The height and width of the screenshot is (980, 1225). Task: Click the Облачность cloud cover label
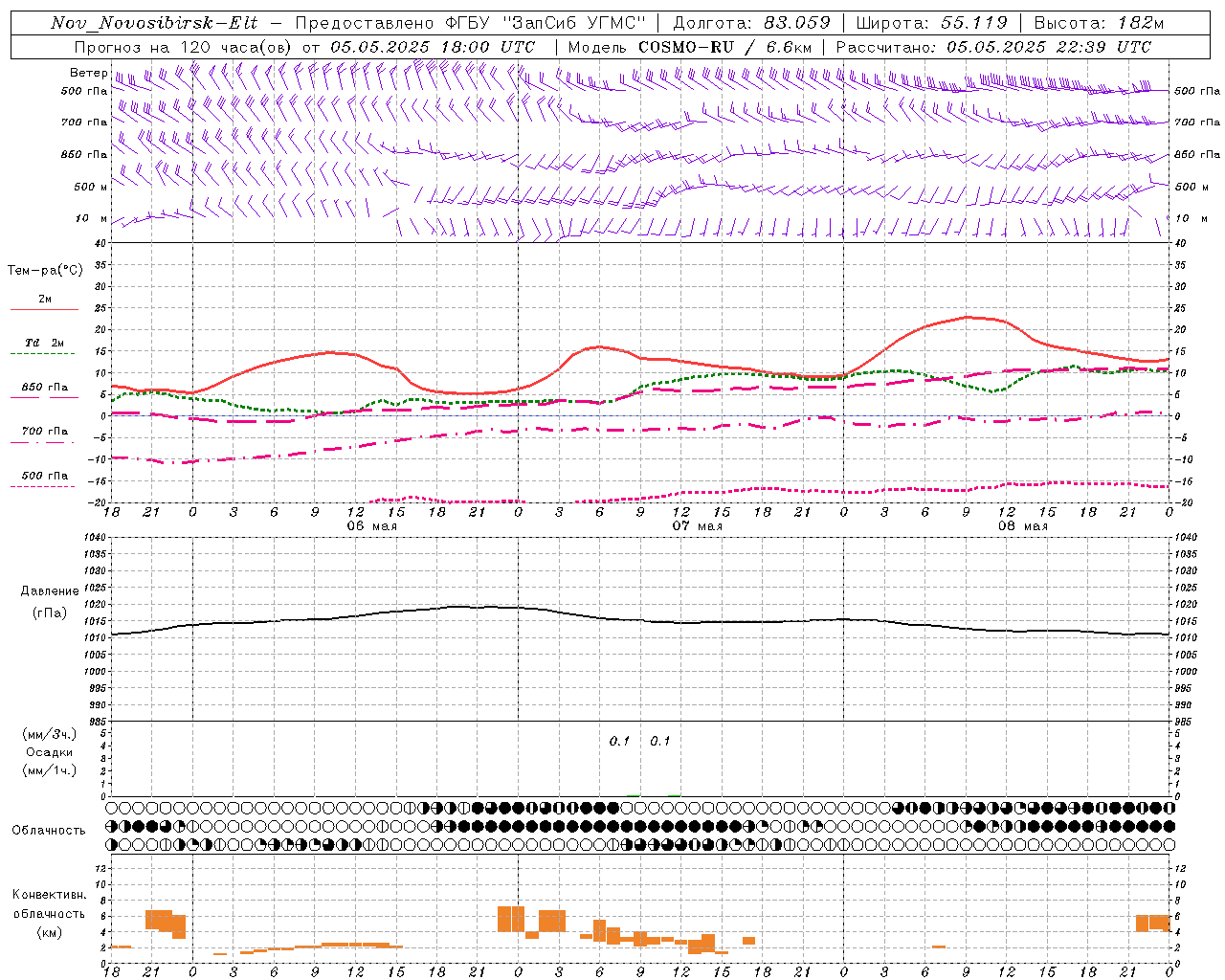tap(49, 830)
